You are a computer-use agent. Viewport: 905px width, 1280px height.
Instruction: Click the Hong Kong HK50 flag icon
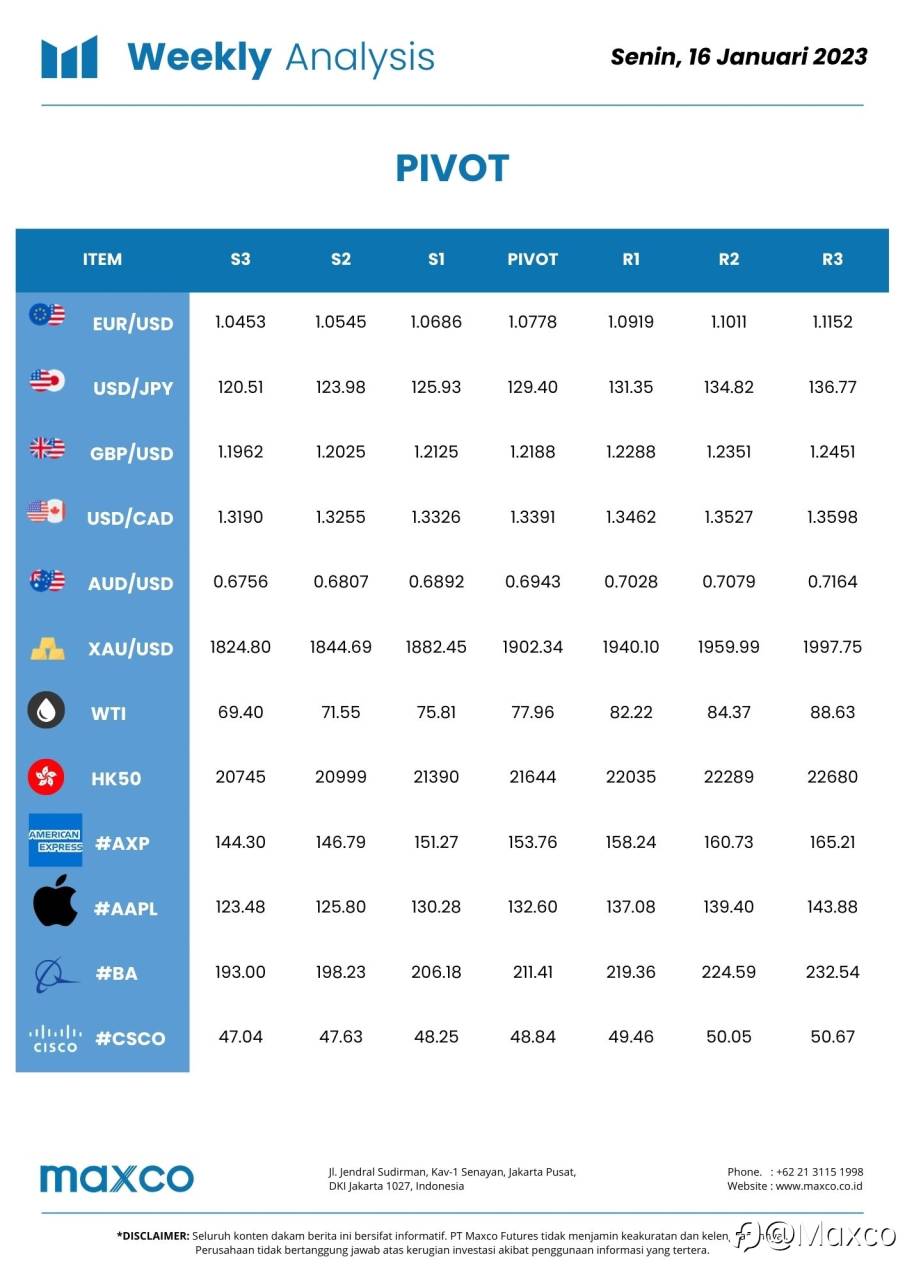point(46,775)
